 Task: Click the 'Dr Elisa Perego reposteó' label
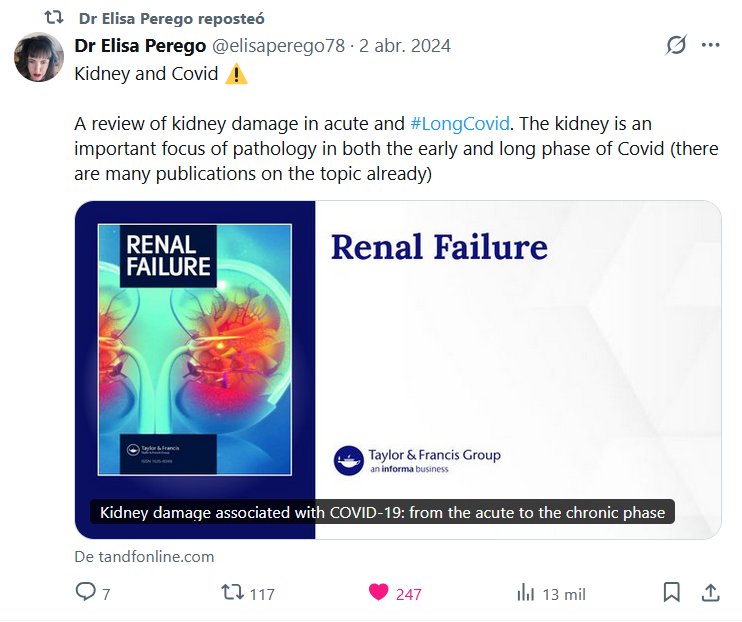172,19
